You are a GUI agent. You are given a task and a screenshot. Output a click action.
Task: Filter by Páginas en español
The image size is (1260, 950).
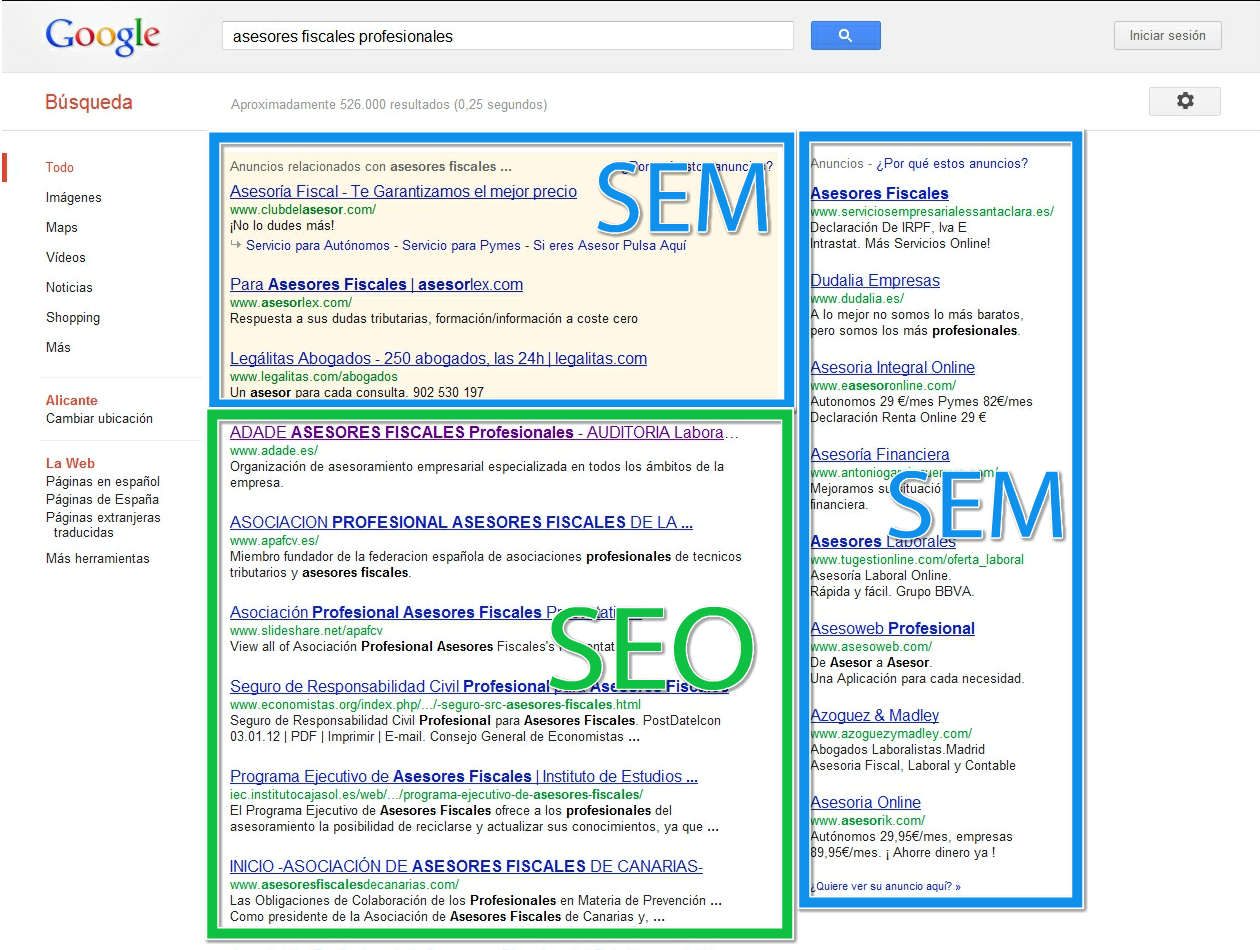coord(103,481)
